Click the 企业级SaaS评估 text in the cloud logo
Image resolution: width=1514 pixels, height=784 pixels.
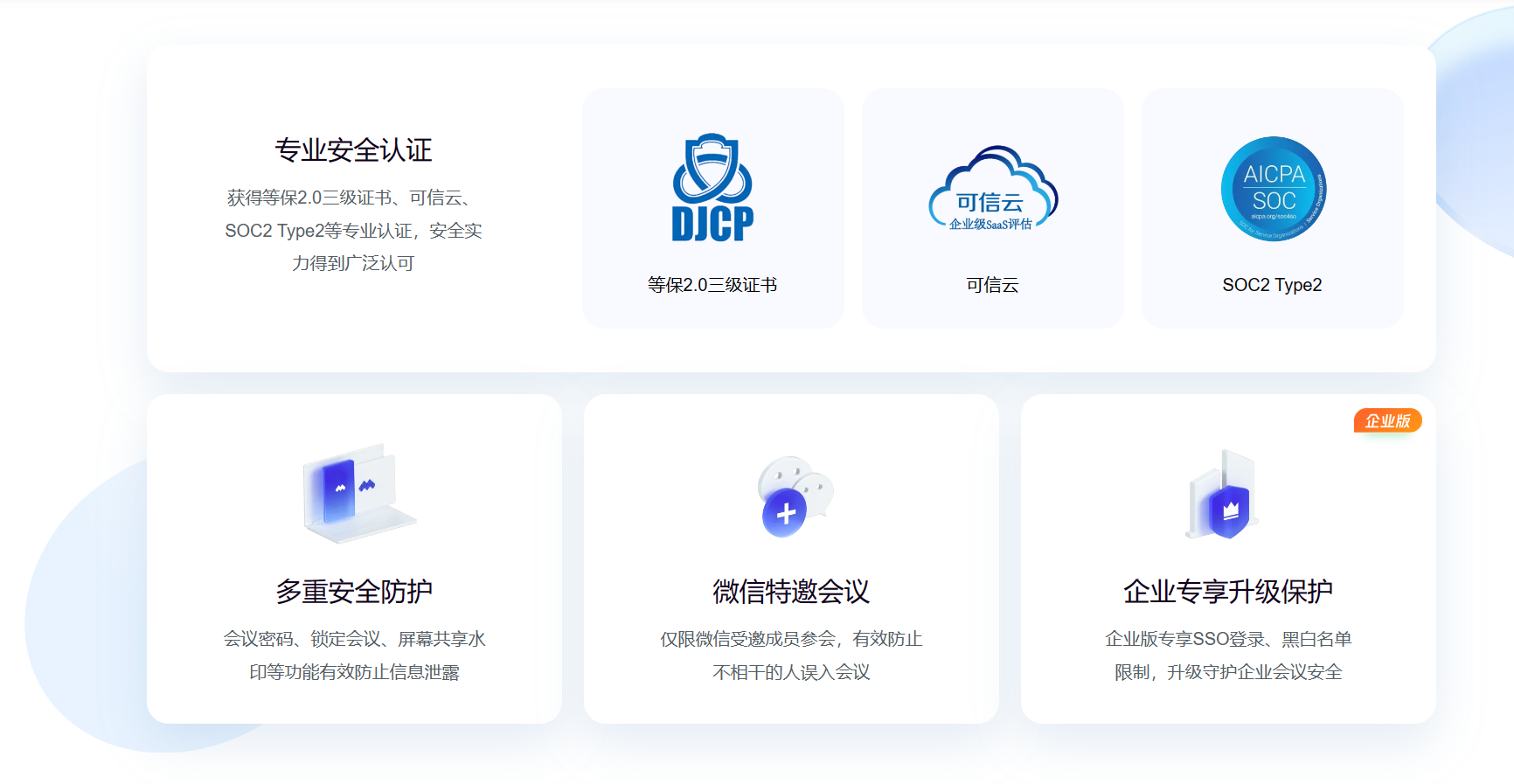click(x=990, y=225)
